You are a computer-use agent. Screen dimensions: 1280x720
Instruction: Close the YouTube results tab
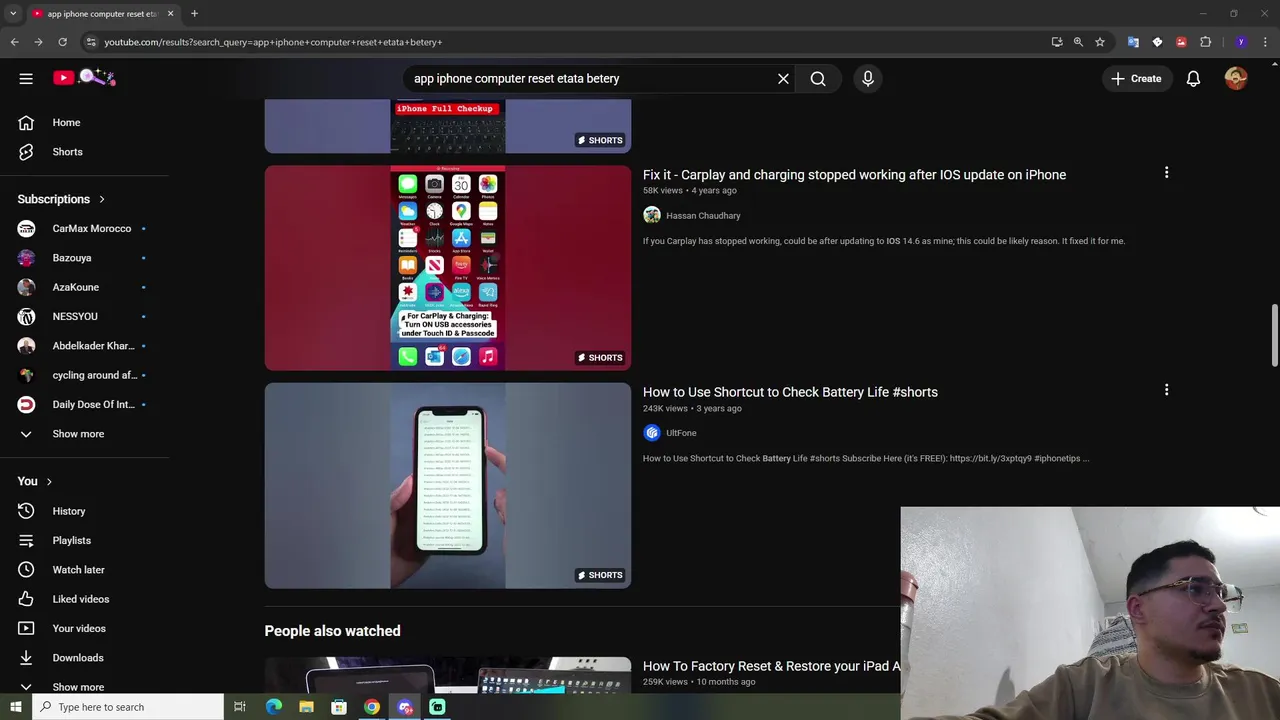[170, 14]
